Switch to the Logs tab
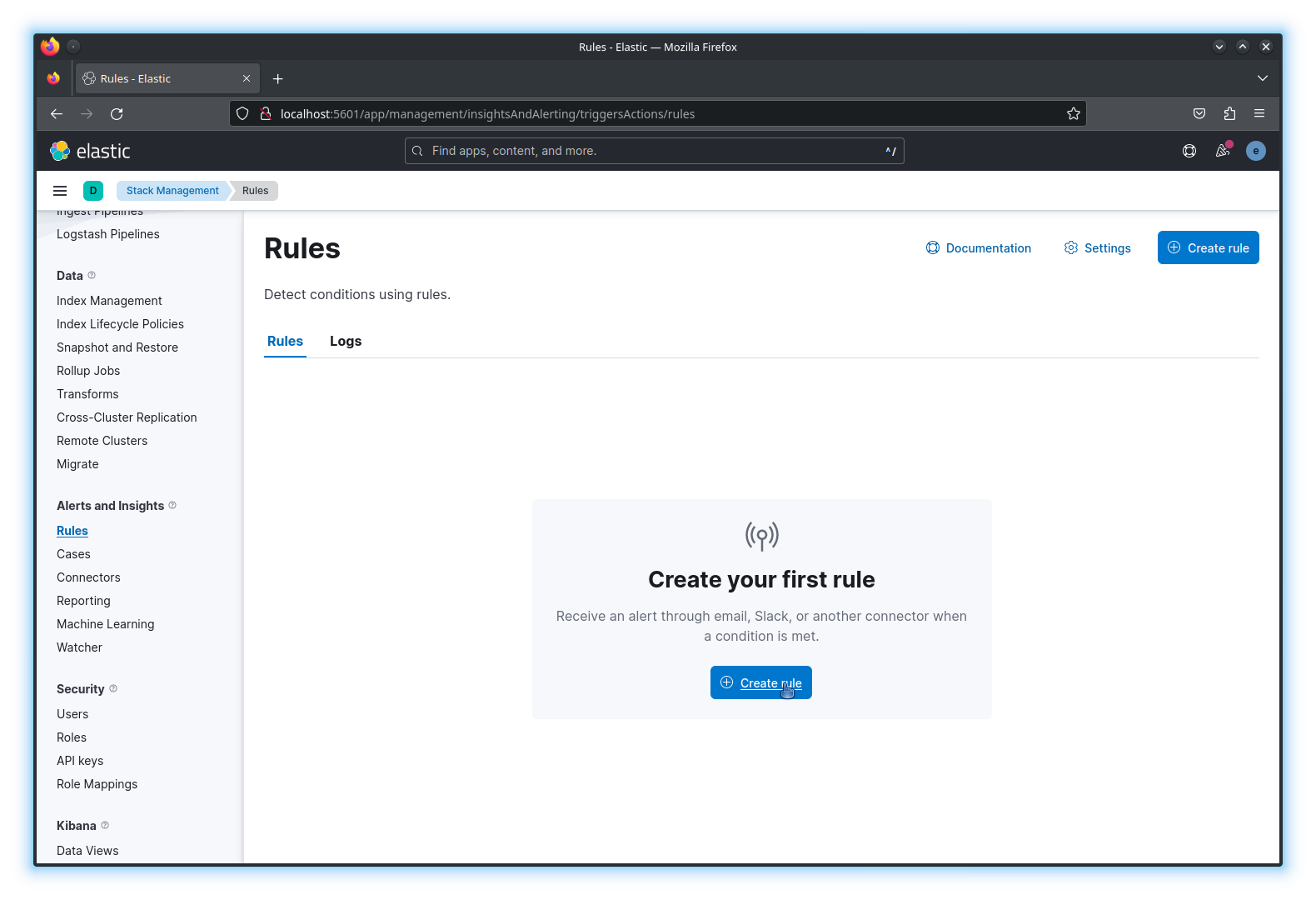The image size is (1316, 900). tap(346, 342)
